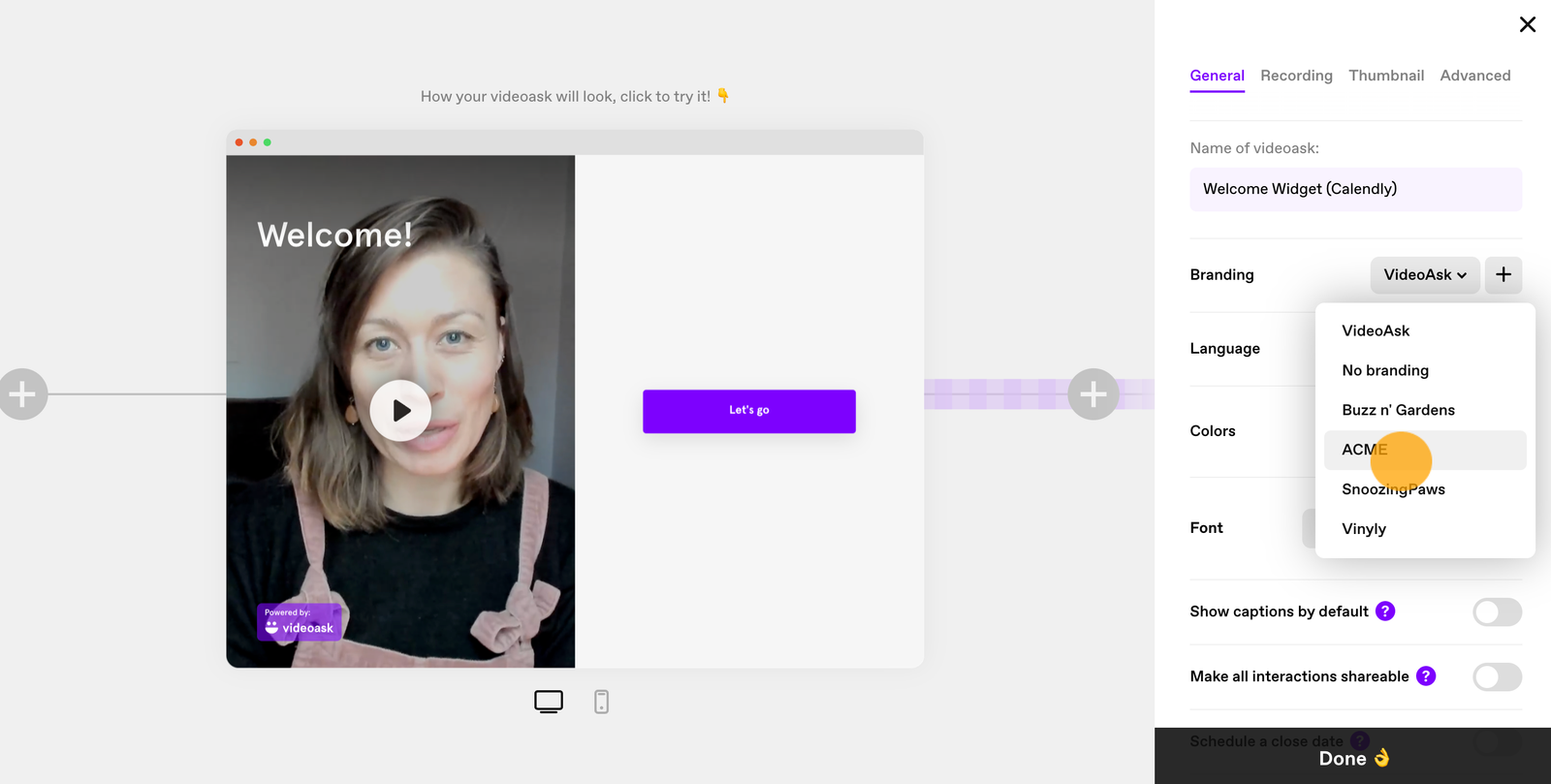Click the Done button
This screenshot has width=1551, height=784.
point(1353,758)
